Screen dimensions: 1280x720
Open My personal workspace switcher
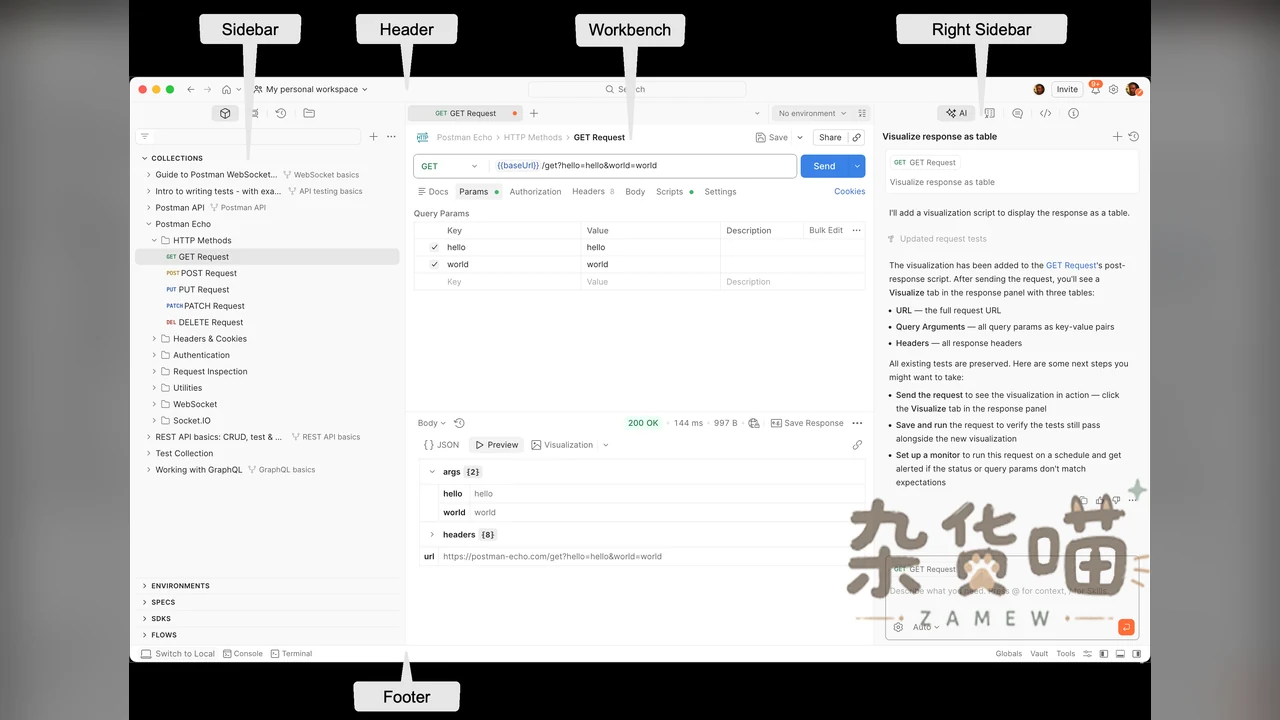tap(311, 89)
